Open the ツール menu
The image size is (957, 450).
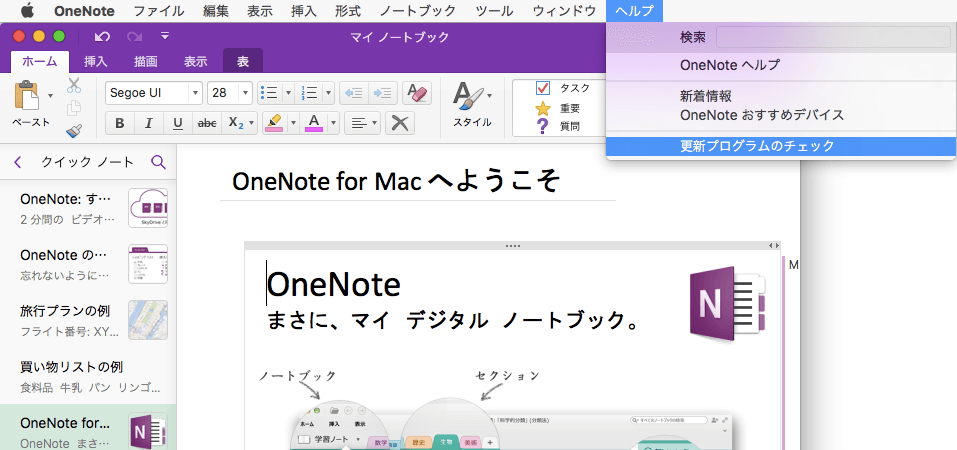494,10
